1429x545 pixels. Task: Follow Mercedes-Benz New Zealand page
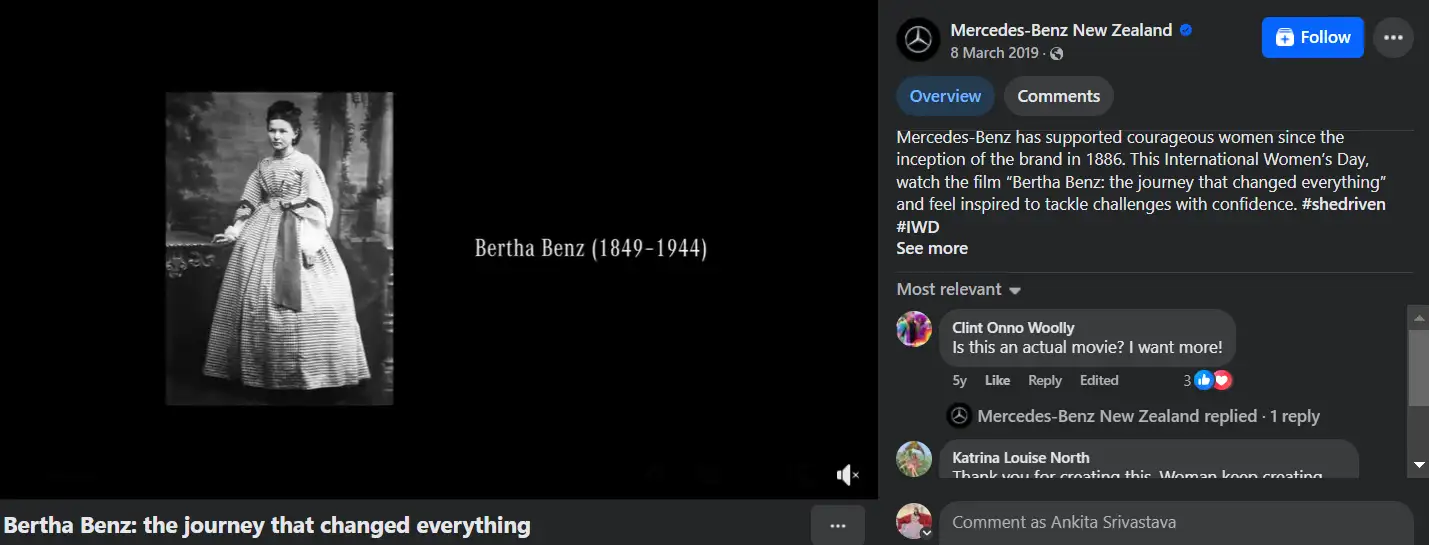coord(1312,37)
